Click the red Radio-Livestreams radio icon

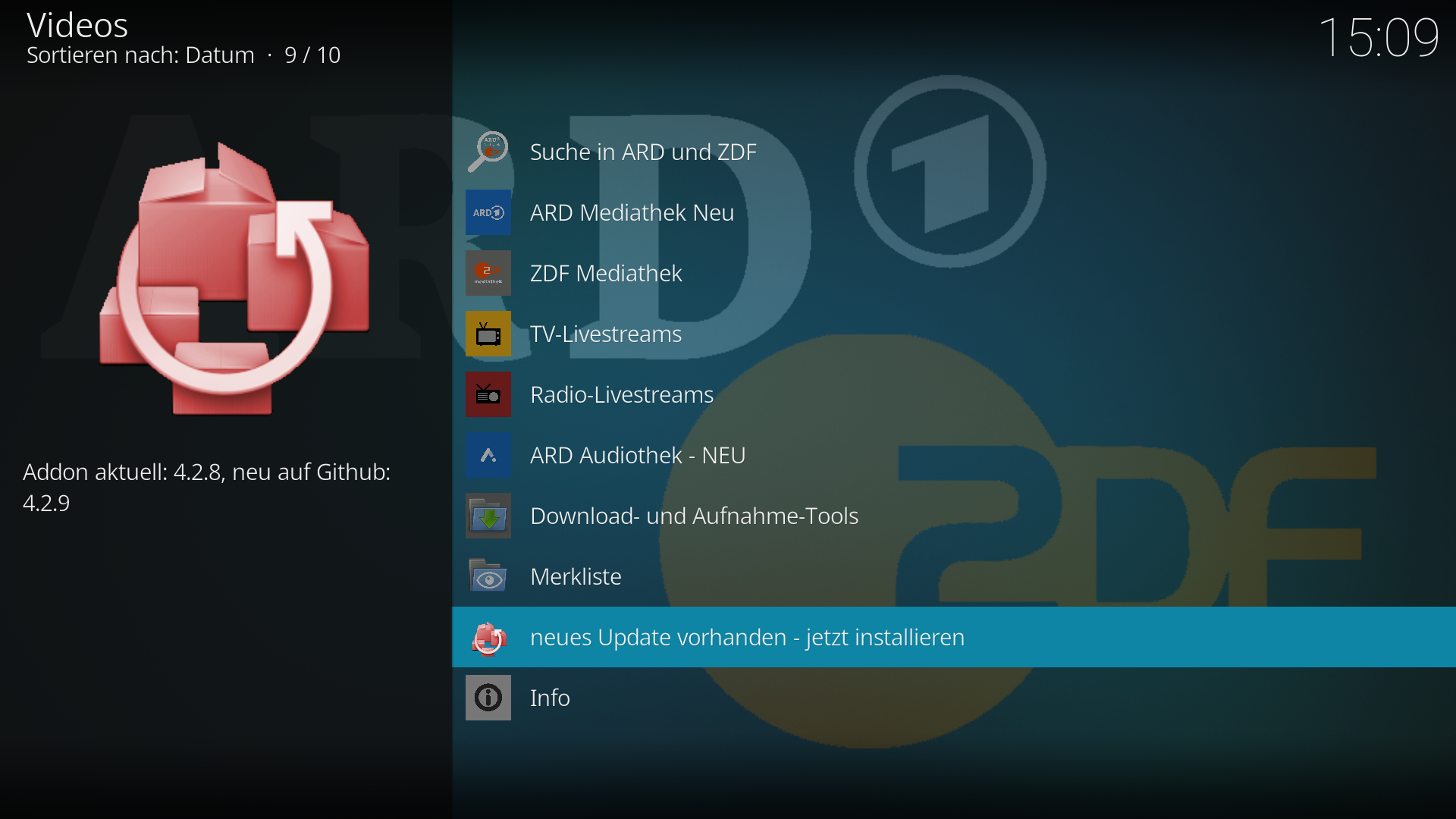click(488, 394)
